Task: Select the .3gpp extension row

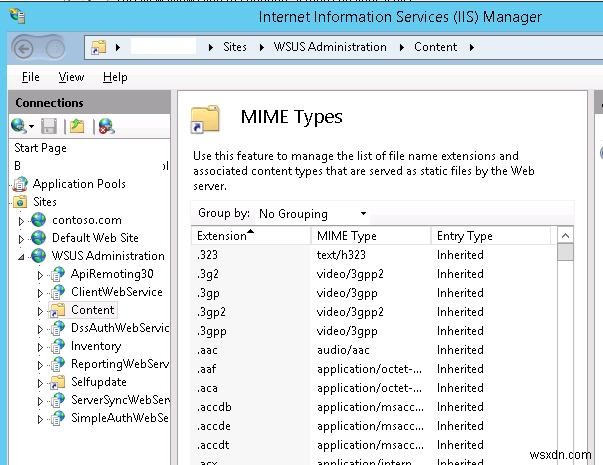Action: click(x=374, y=331)
